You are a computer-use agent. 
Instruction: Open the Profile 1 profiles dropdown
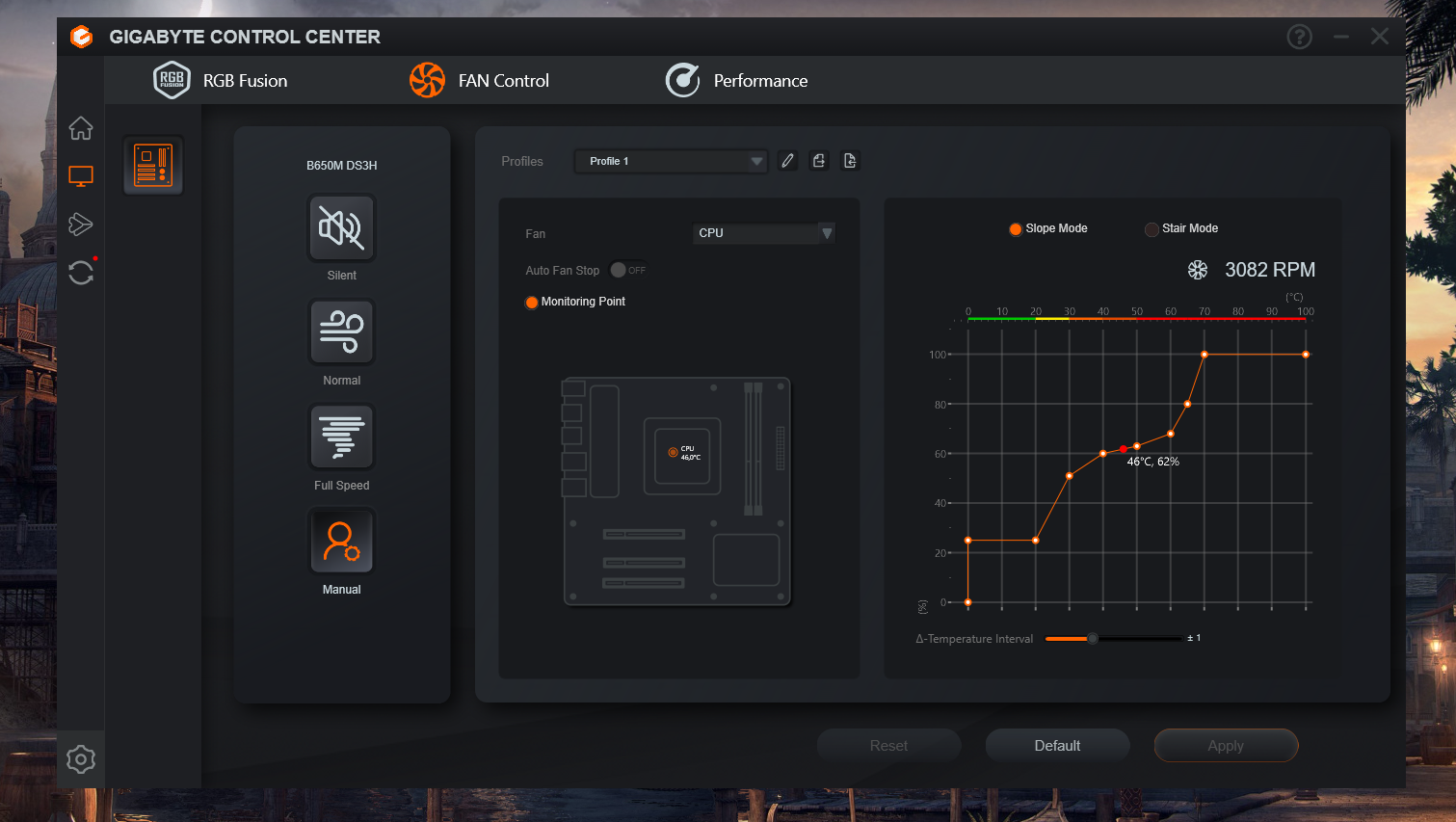[x=671, y=161]
